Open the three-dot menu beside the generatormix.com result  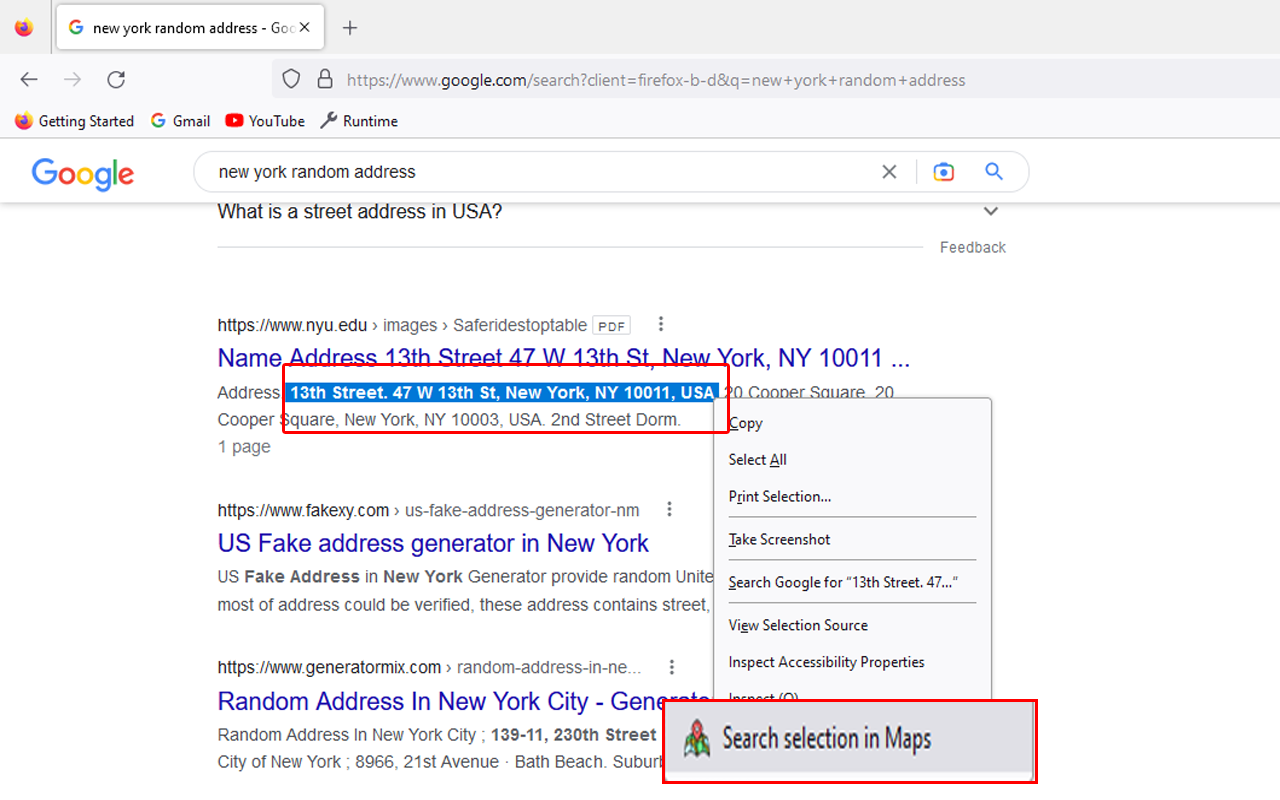(672, 666)
